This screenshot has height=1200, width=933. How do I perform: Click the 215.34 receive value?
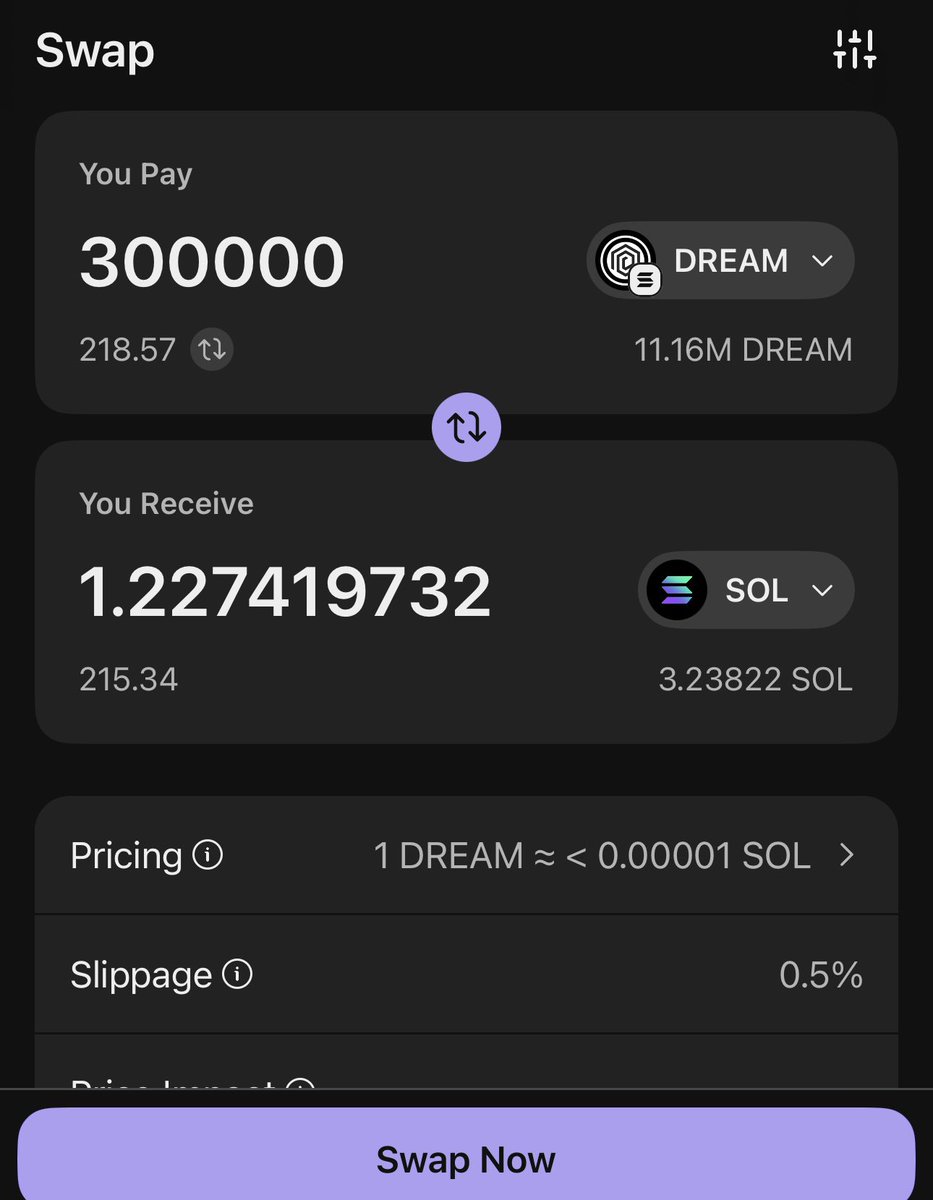tap(128, 680)
